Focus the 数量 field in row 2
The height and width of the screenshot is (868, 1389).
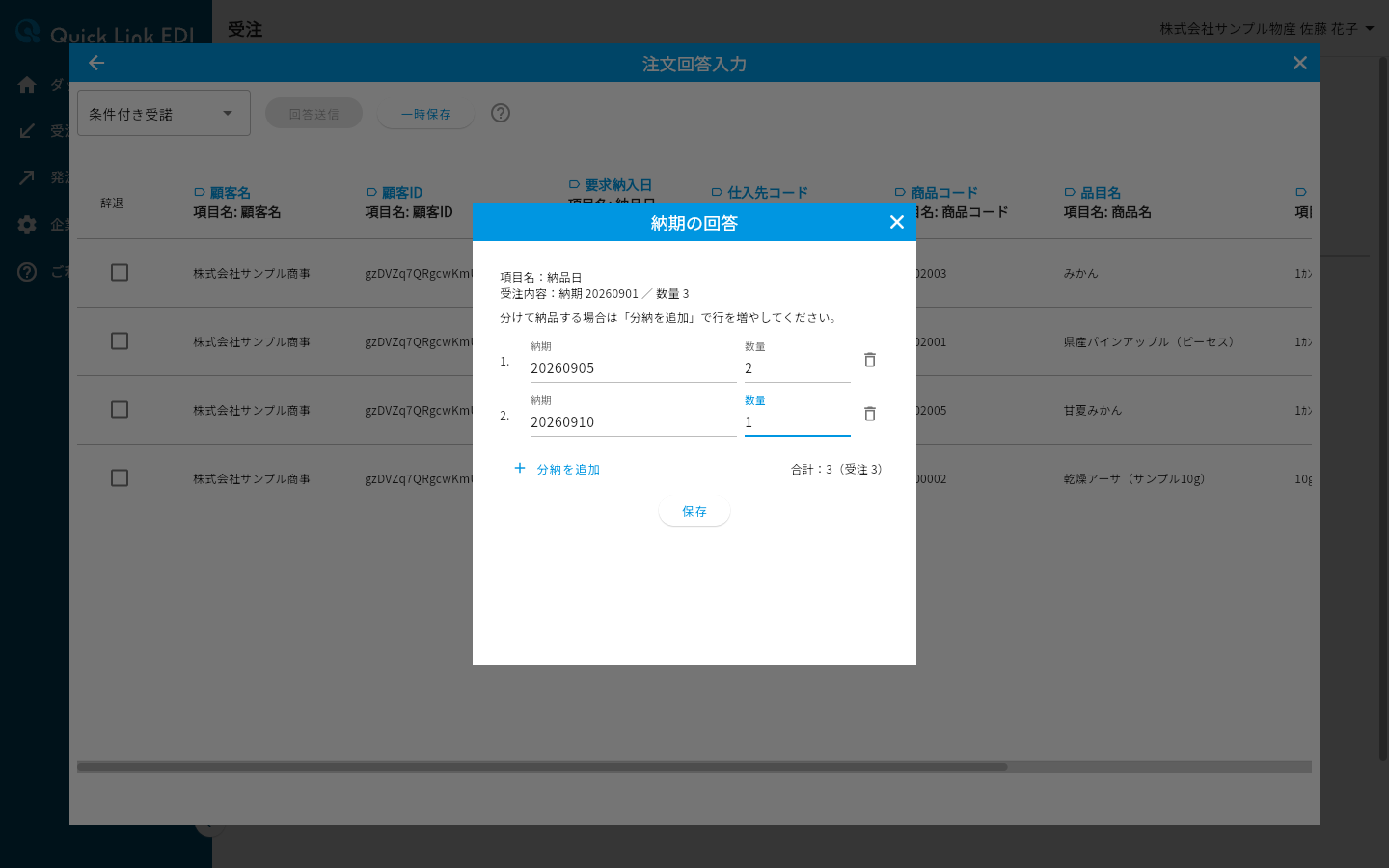click(x=797, y=422)
